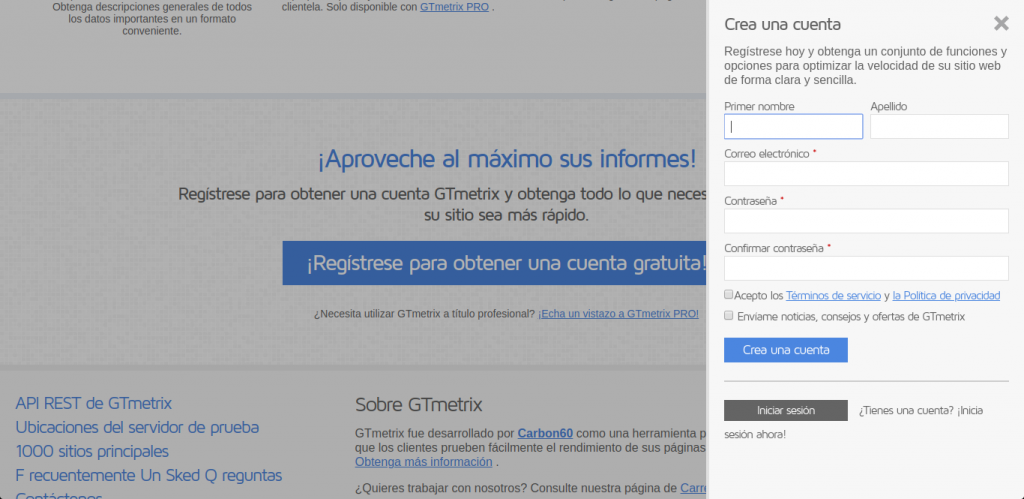The image size is (1024, 499).
Task: Click the Crea una cuenta panel title
Action: click(782, 25)
